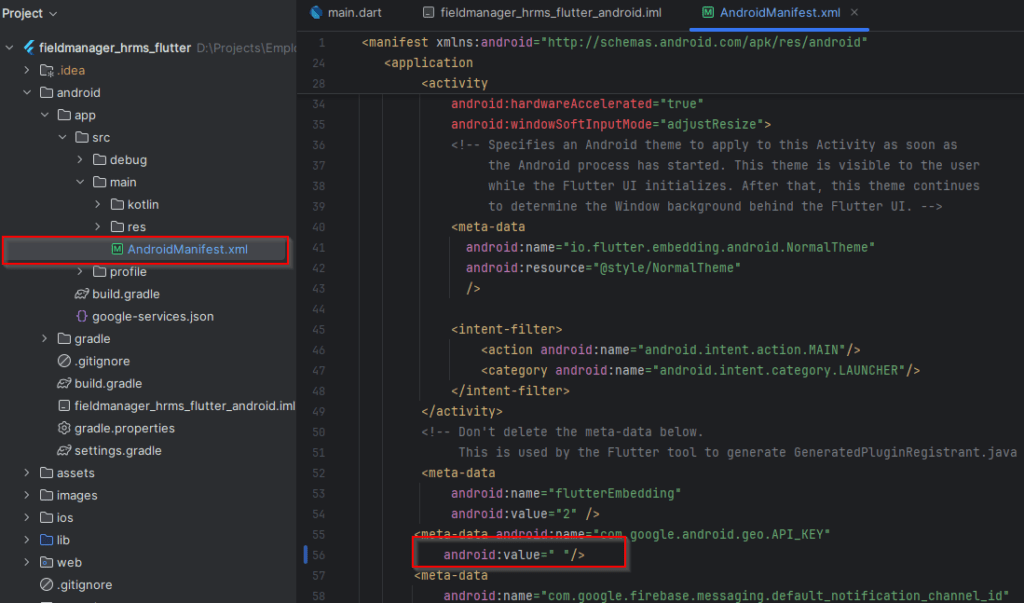Click the com.google.android.geo.API_KEY name
The image size is (1024, 603).
[x=712, y=534]
